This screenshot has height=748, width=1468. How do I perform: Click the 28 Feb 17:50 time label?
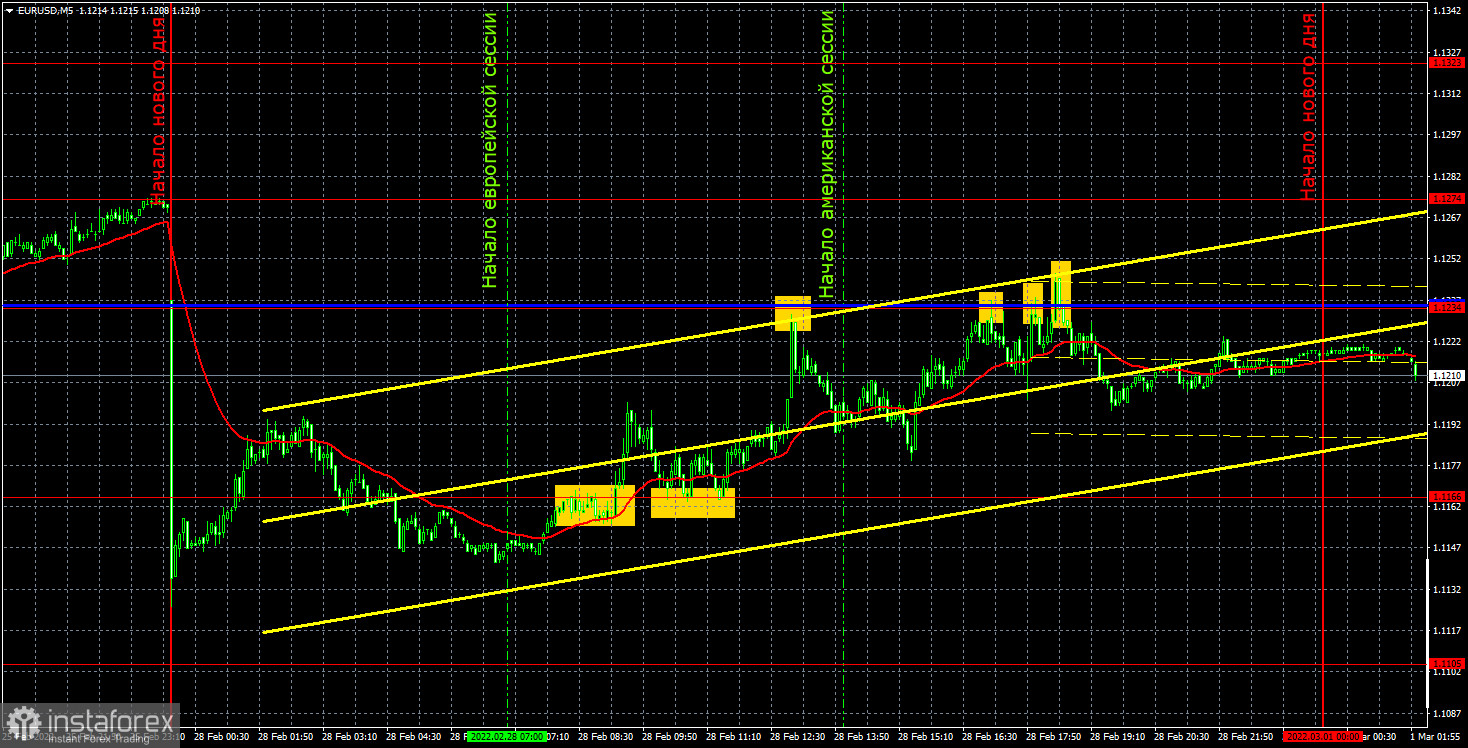1054,736
